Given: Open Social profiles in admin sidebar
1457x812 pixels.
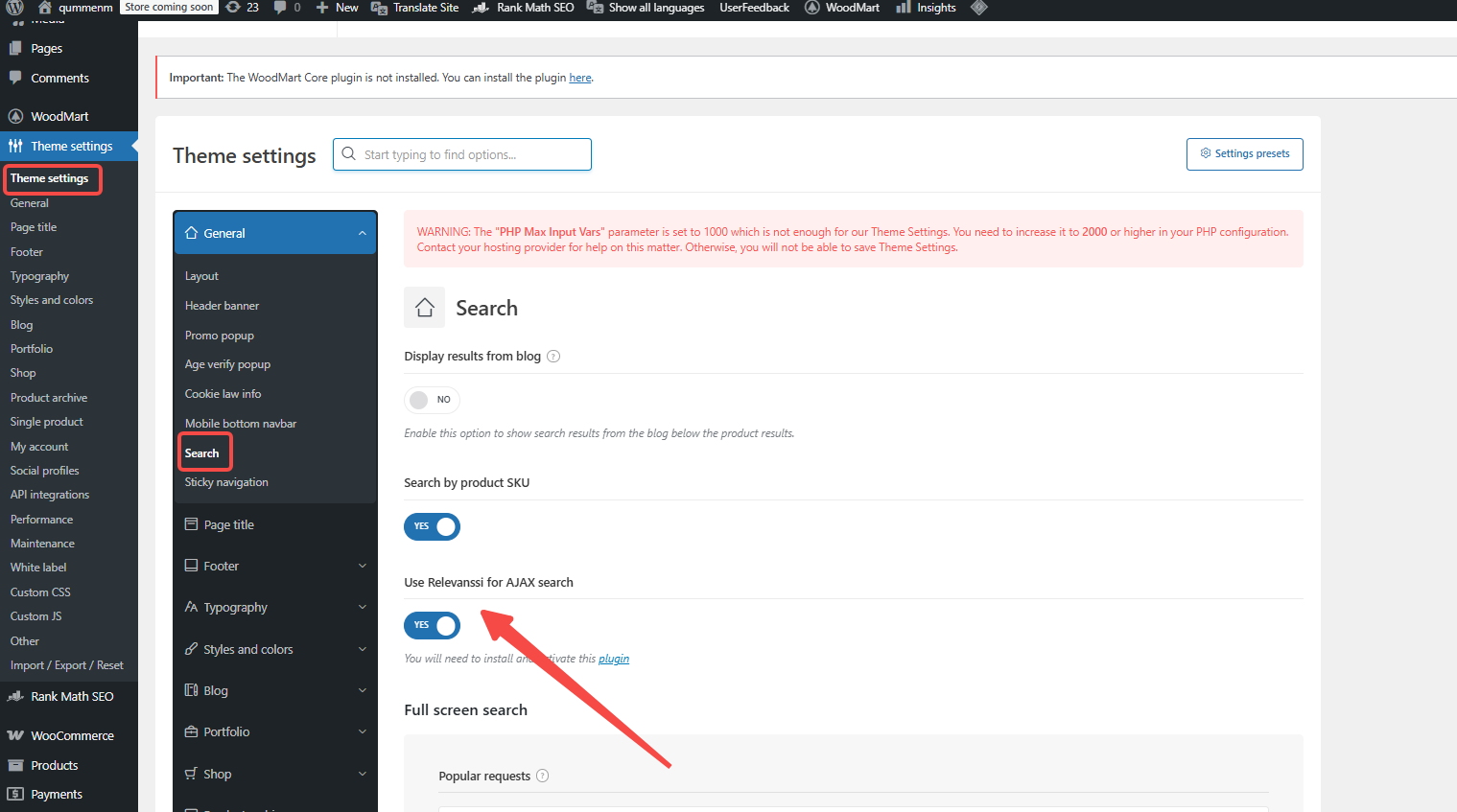Looking at the screenshot, I should (x=45, y=471).
